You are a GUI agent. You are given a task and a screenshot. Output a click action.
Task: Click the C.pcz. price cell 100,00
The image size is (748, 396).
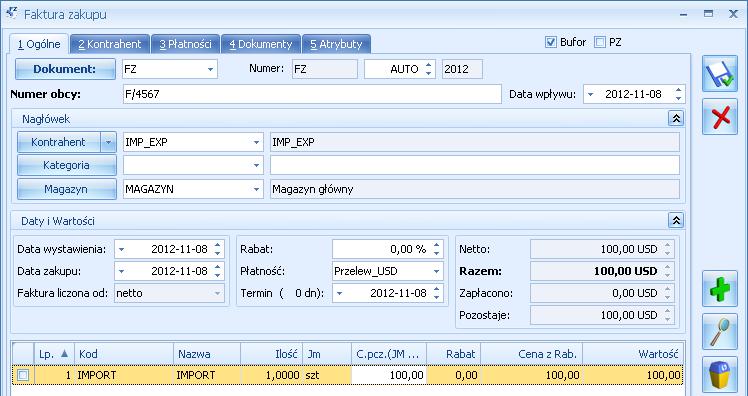389,375
